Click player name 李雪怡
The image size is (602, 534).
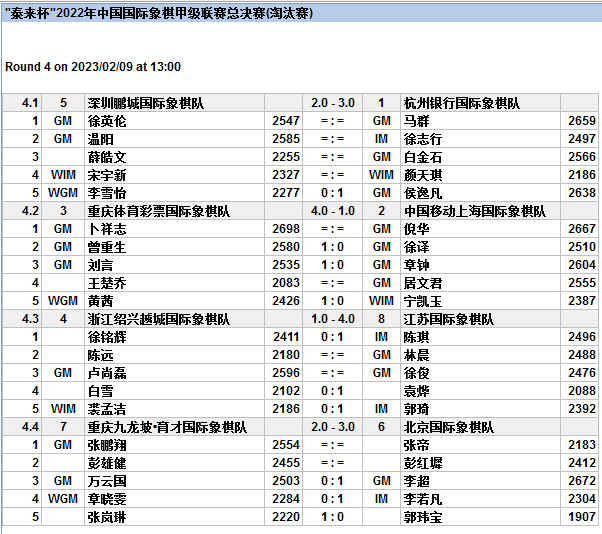click(x=107, y=193)
